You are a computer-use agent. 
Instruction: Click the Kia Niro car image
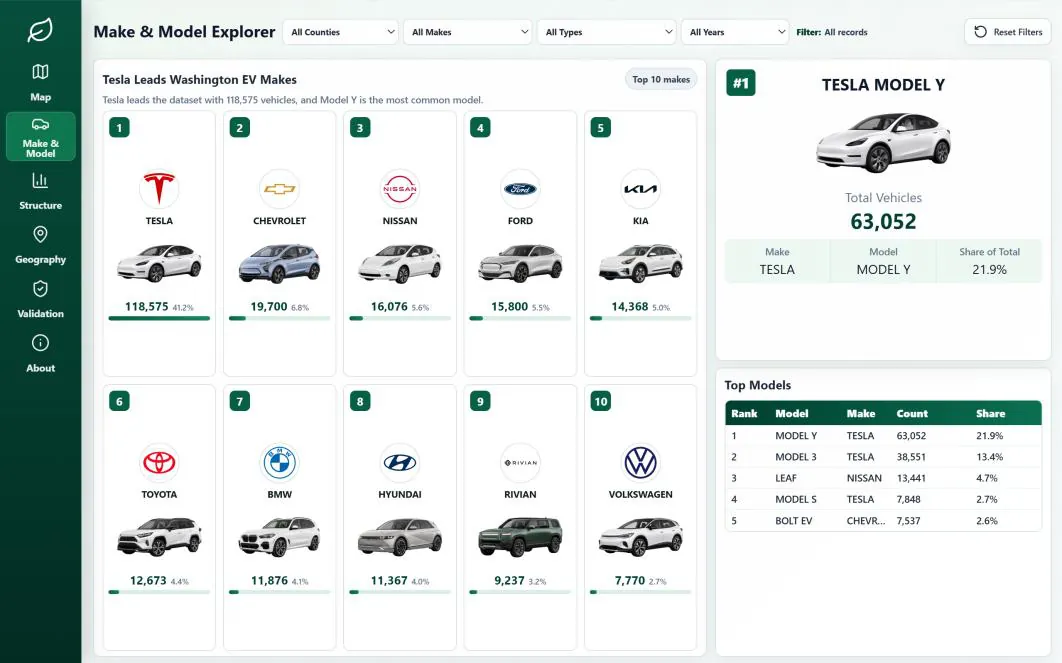pos(640,263)
